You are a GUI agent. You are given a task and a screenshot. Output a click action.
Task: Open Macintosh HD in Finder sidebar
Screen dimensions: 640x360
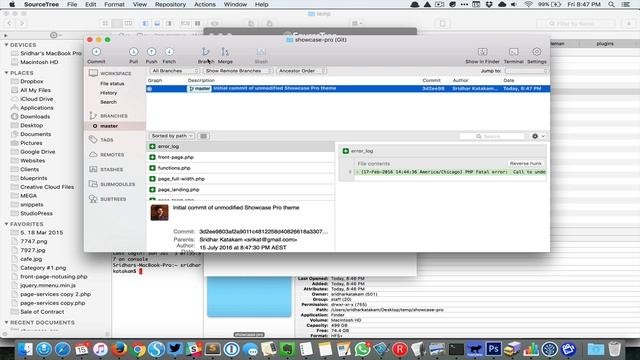(x=39, y=62)
